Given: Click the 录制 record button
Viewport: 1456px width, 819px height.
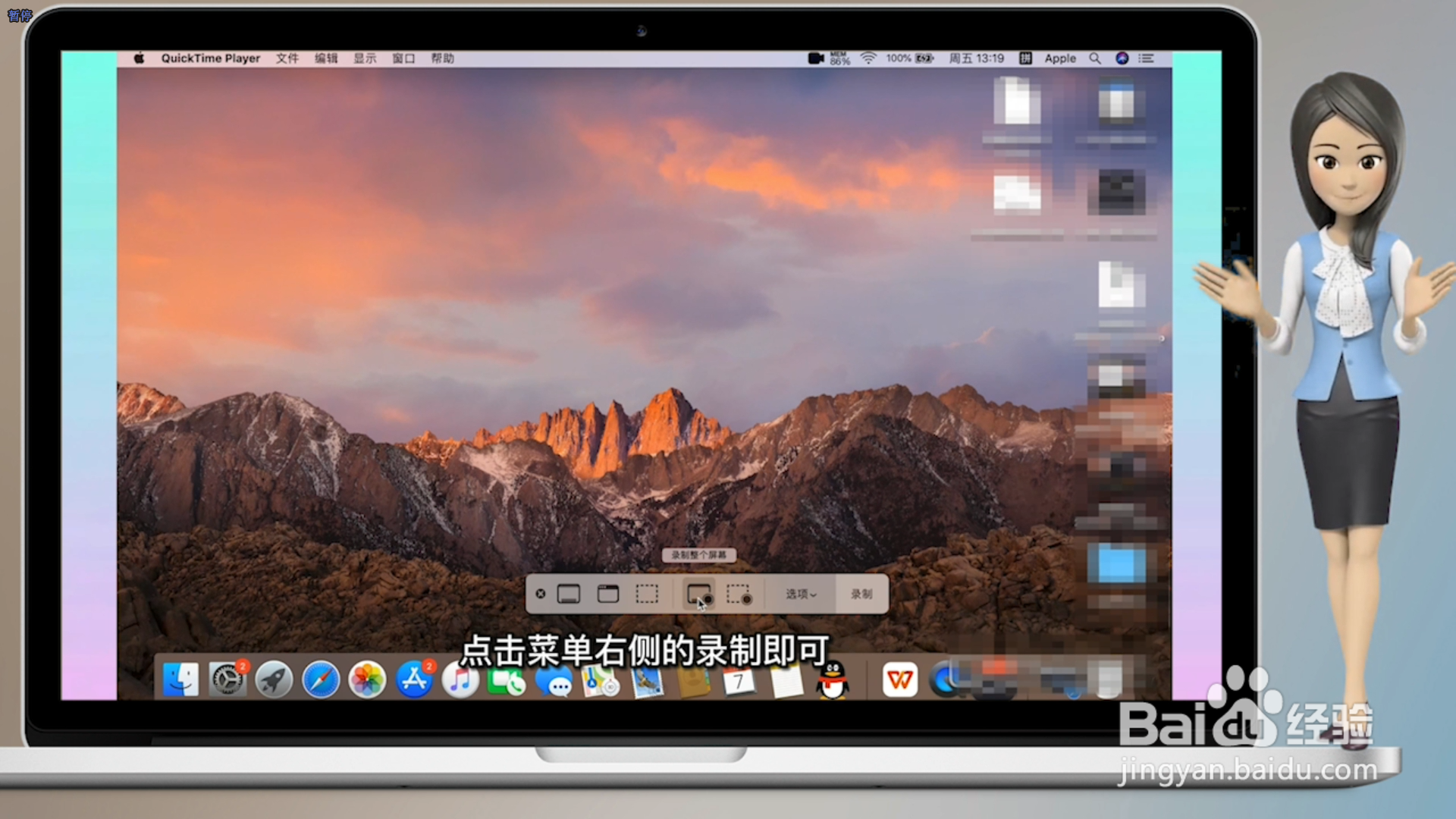Looking at the screenshot, I should (x=861, y=594).
